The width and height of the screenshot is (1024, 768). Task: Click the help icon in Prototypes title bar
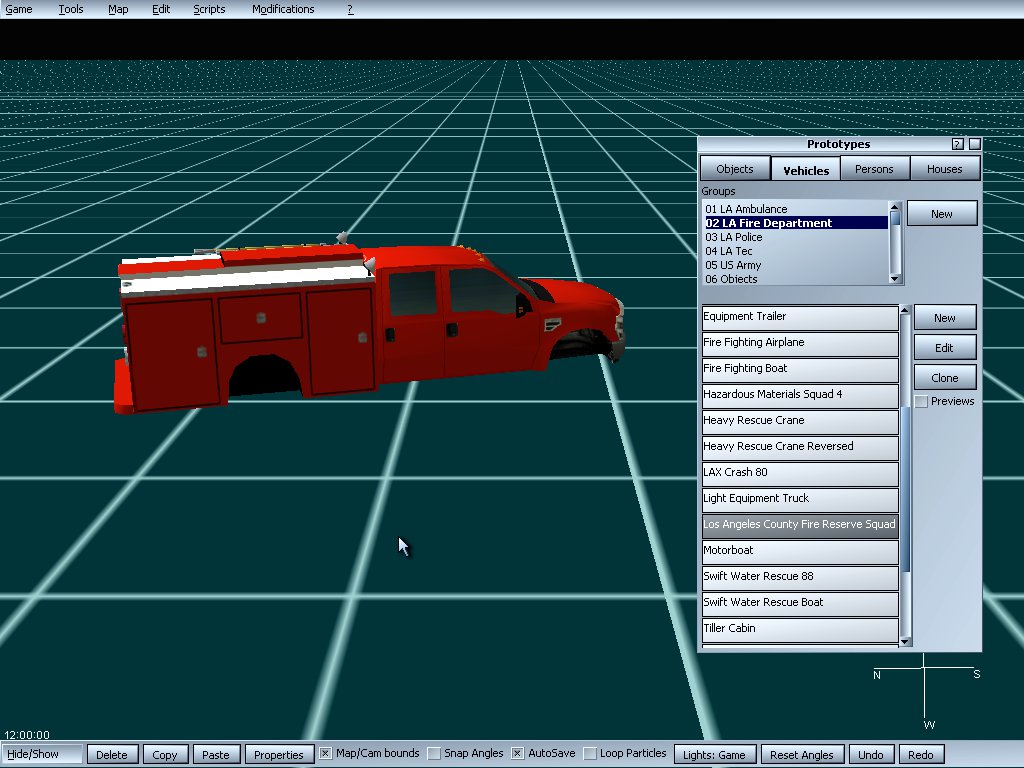pyautogui.click(x=958, y=144)
